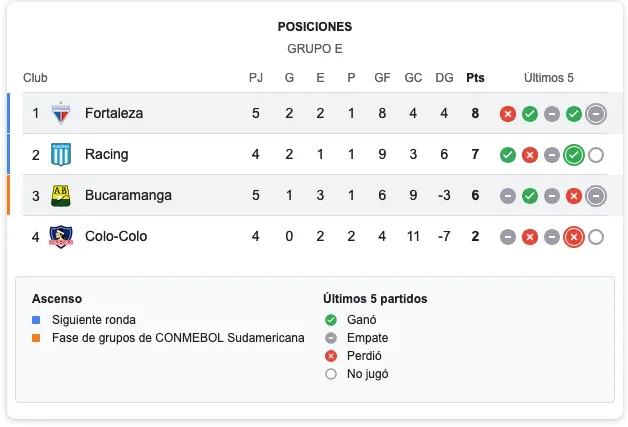Viewport: 628px width, 427px height.
Task: Click the Colo-Colo club crest icon
Action: pos(62,237)
